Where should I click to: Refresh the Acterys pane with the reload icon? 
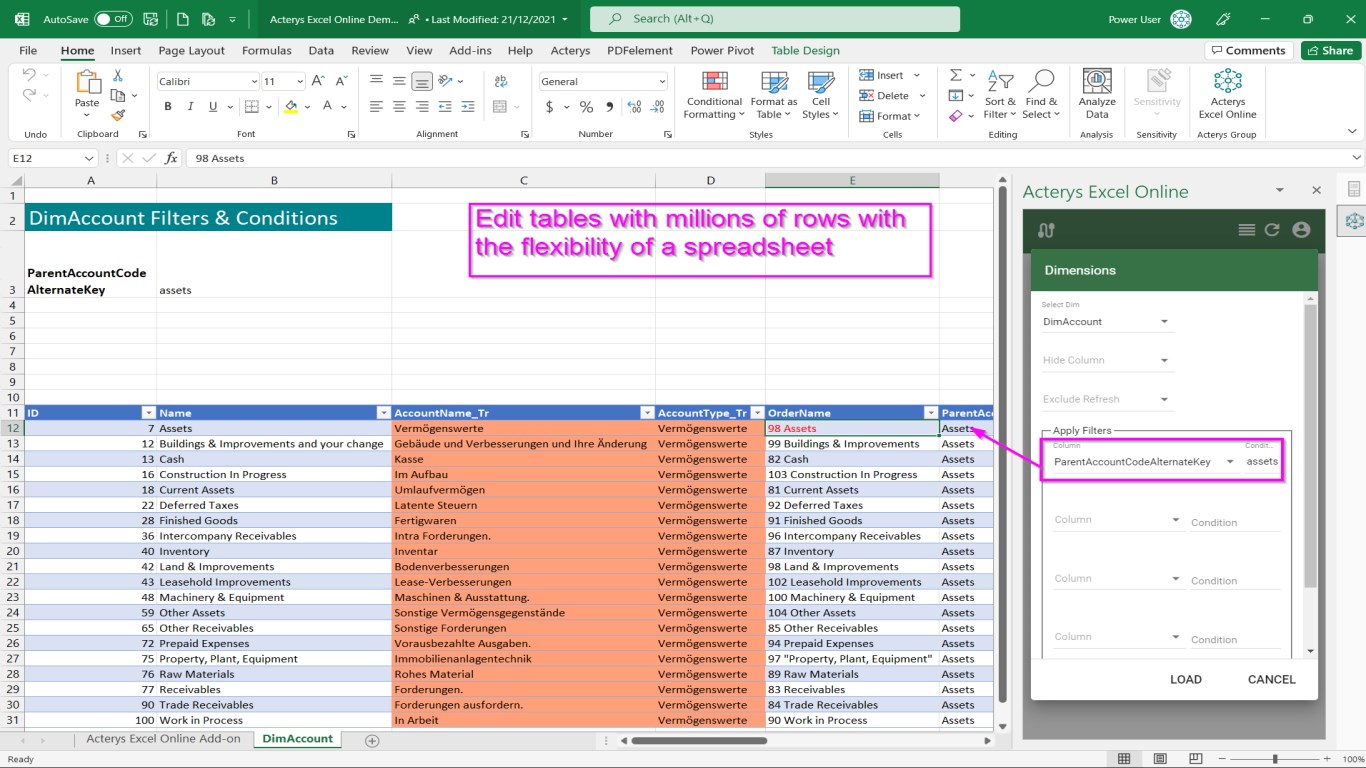pyautogui.click(x=1272, y=230)
